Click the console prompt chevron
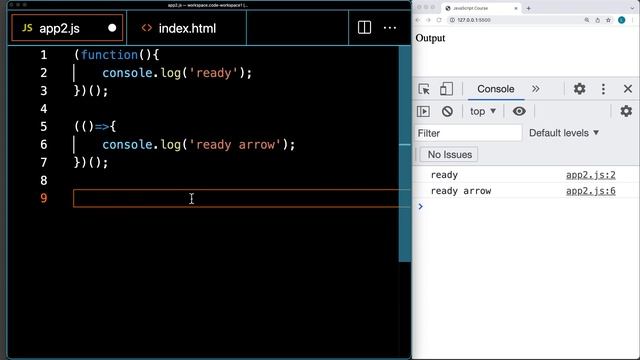Viewport: 640px width, 360px height. tap(420, 207)
